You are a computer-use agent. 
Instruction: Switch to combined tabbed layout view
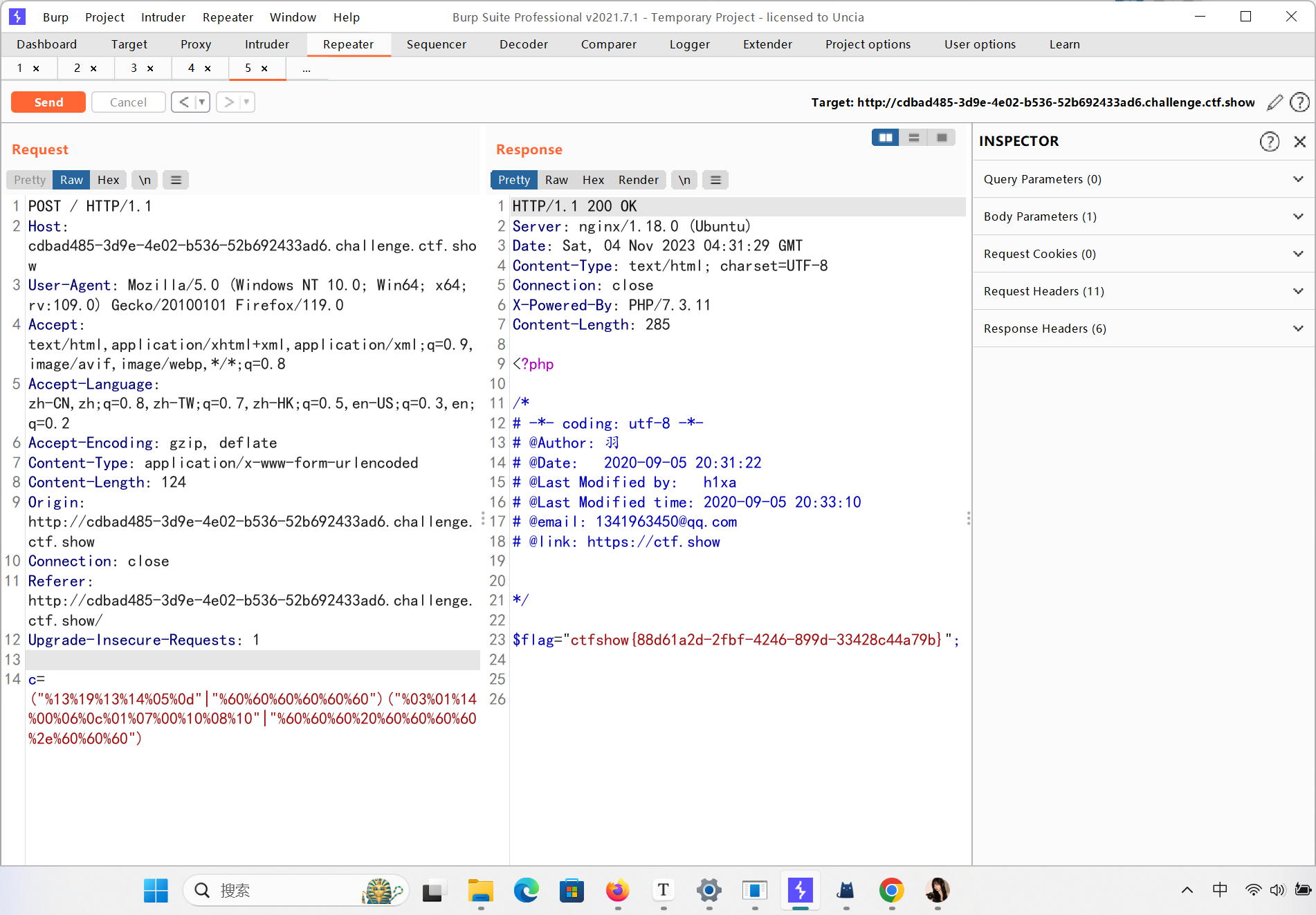pyautogui.click(x=942, y=138)
